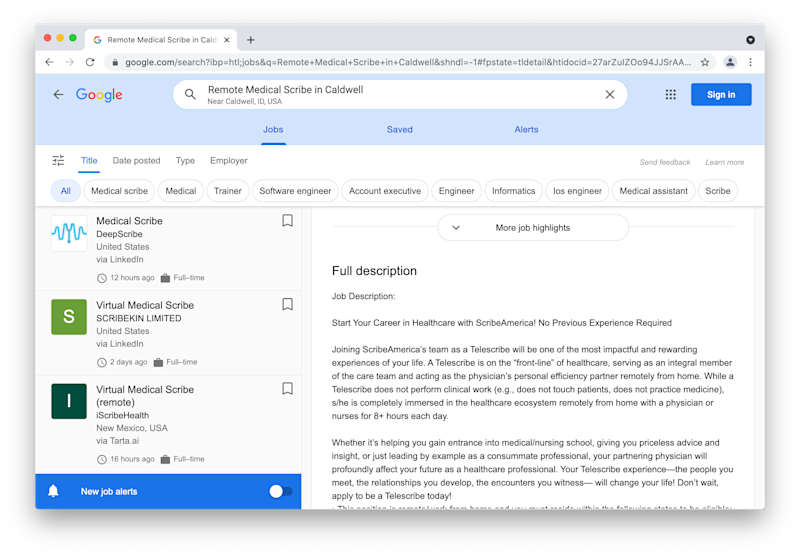The width and height of the screenshot is (800, 556).
Task: Open the Date posted filter
Action: pos(136,161)
